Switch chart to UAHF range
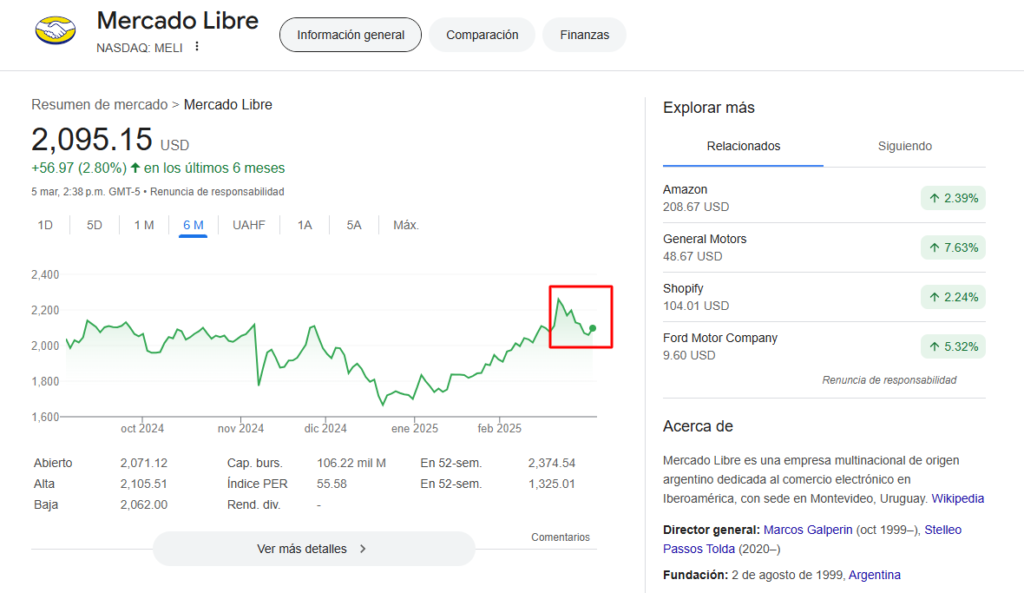The image size is (1024, 593). (x=249, y=225)
